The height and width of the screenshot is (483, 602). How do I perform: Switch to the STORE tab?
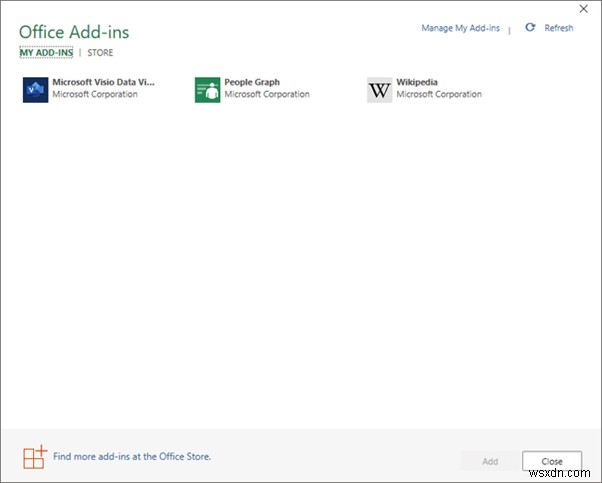point(100,53)
